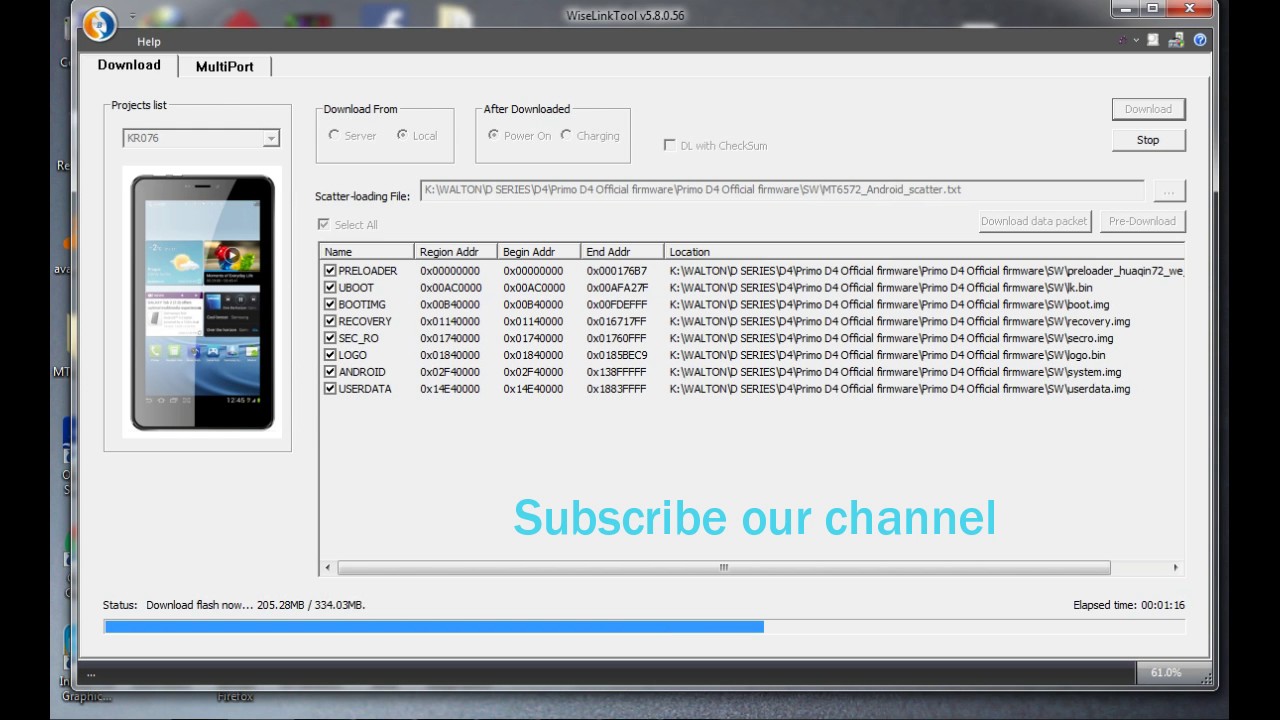Click the horizontal scrollbar left arrow

coord(328,568)
